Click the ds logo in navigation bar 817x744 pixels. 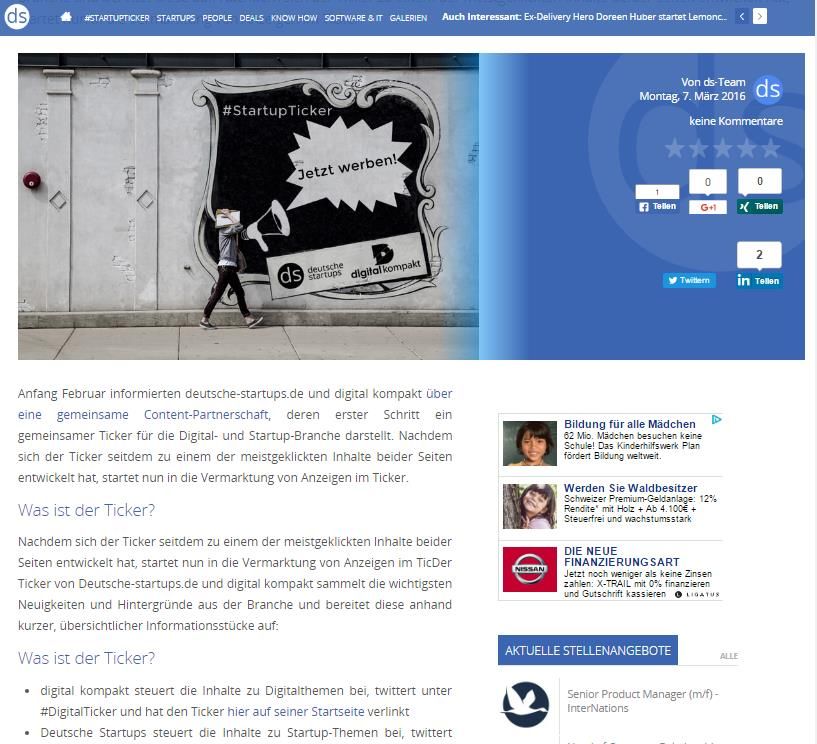(x=17, y=17)
